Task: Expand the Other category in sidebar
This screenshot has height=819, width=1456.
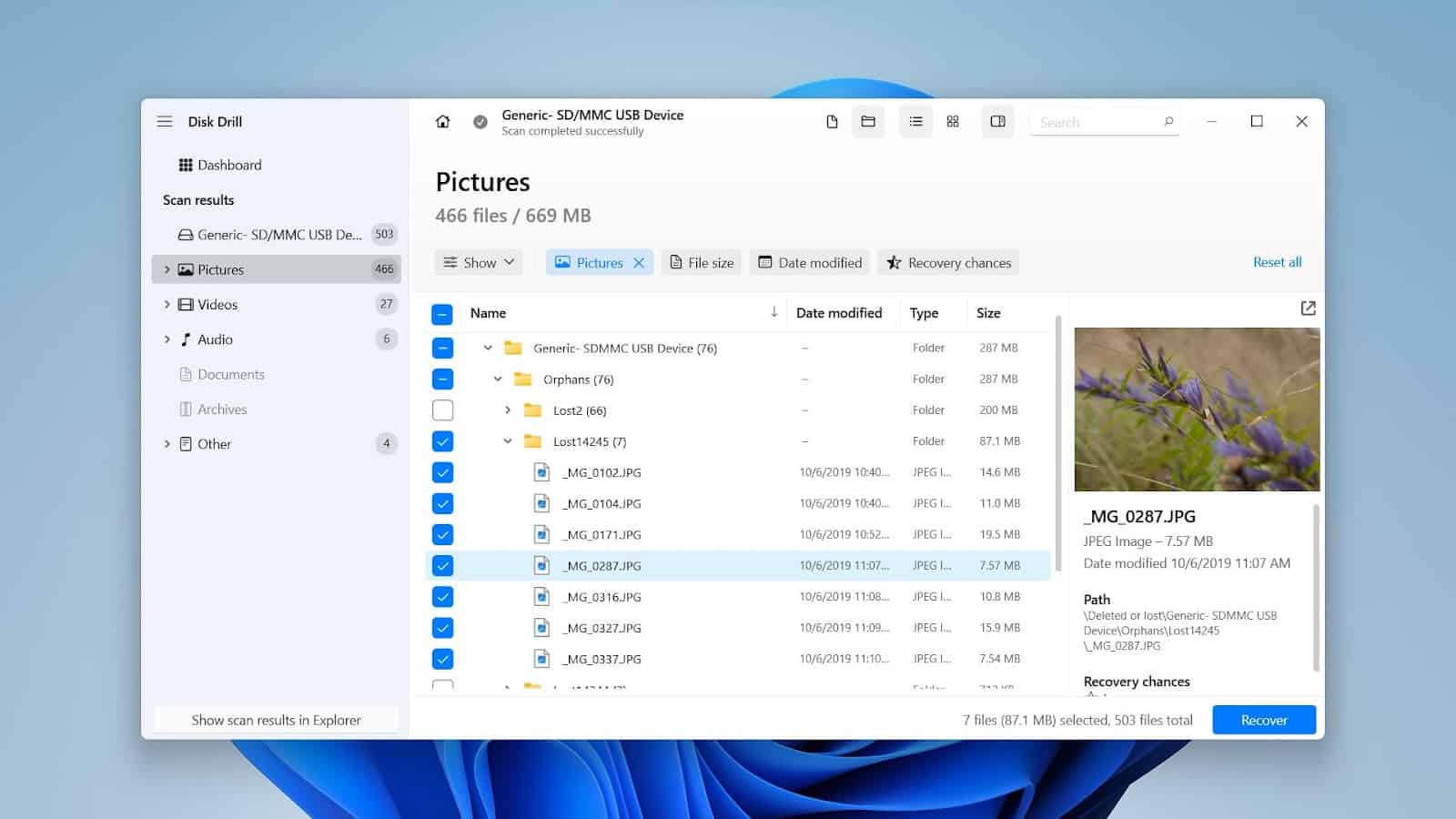Action: point(167,444)
